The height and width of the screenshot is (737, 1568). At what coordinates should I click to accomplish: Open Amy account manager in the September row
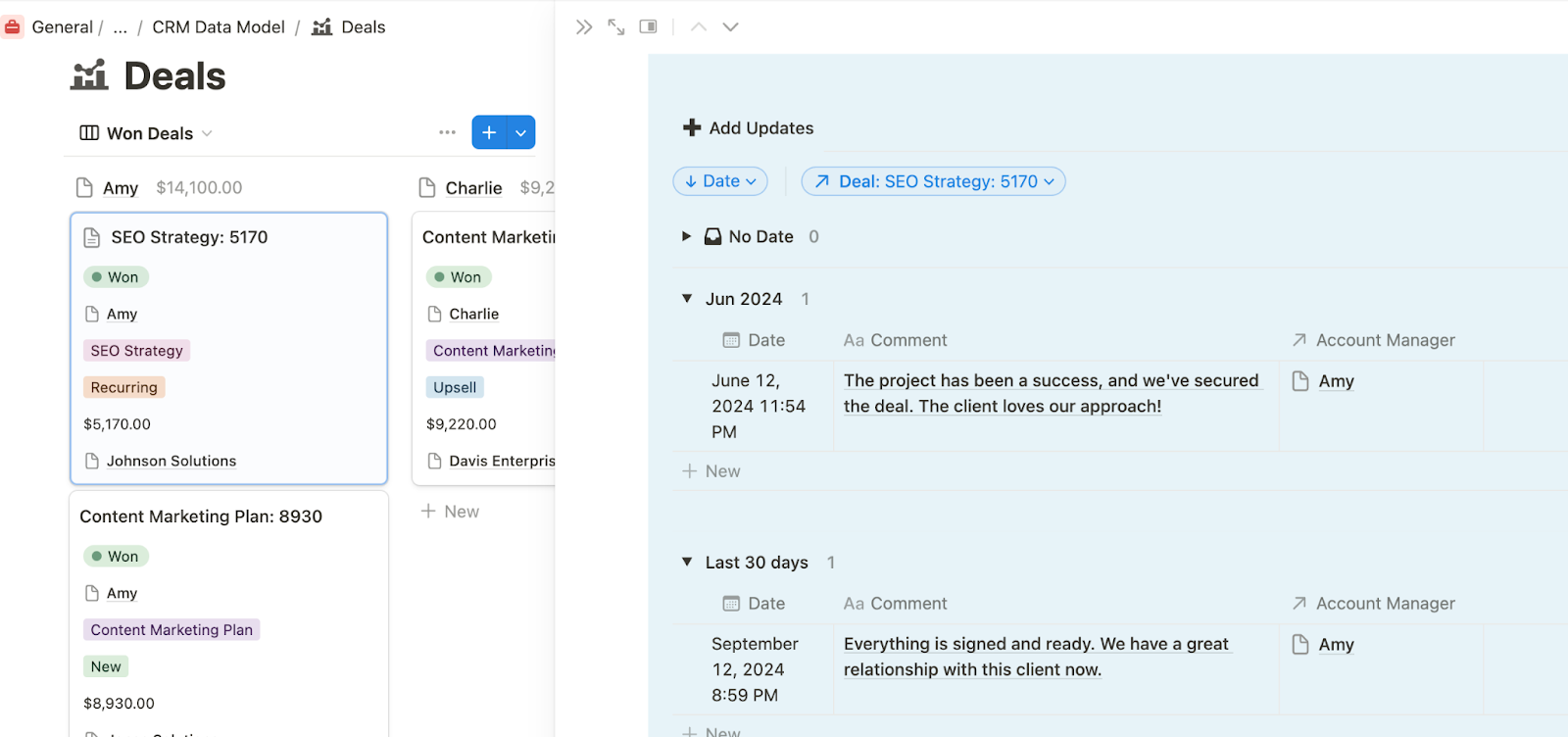click(1336, 645)
